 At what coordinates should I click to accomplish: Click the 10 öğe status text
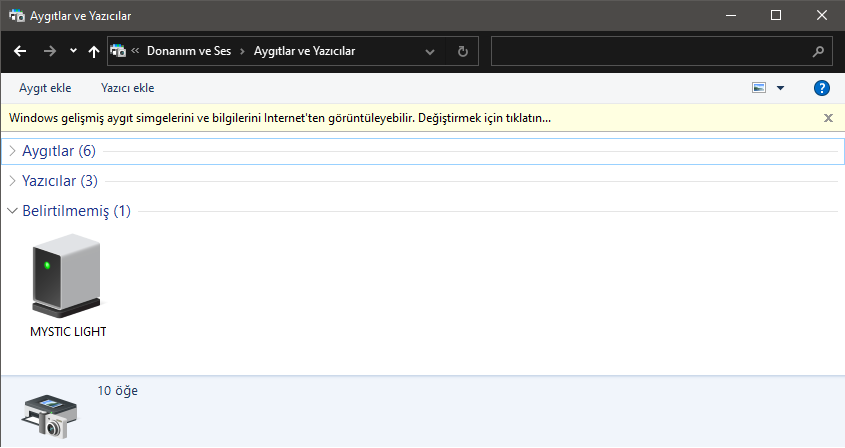pos(117,391)
